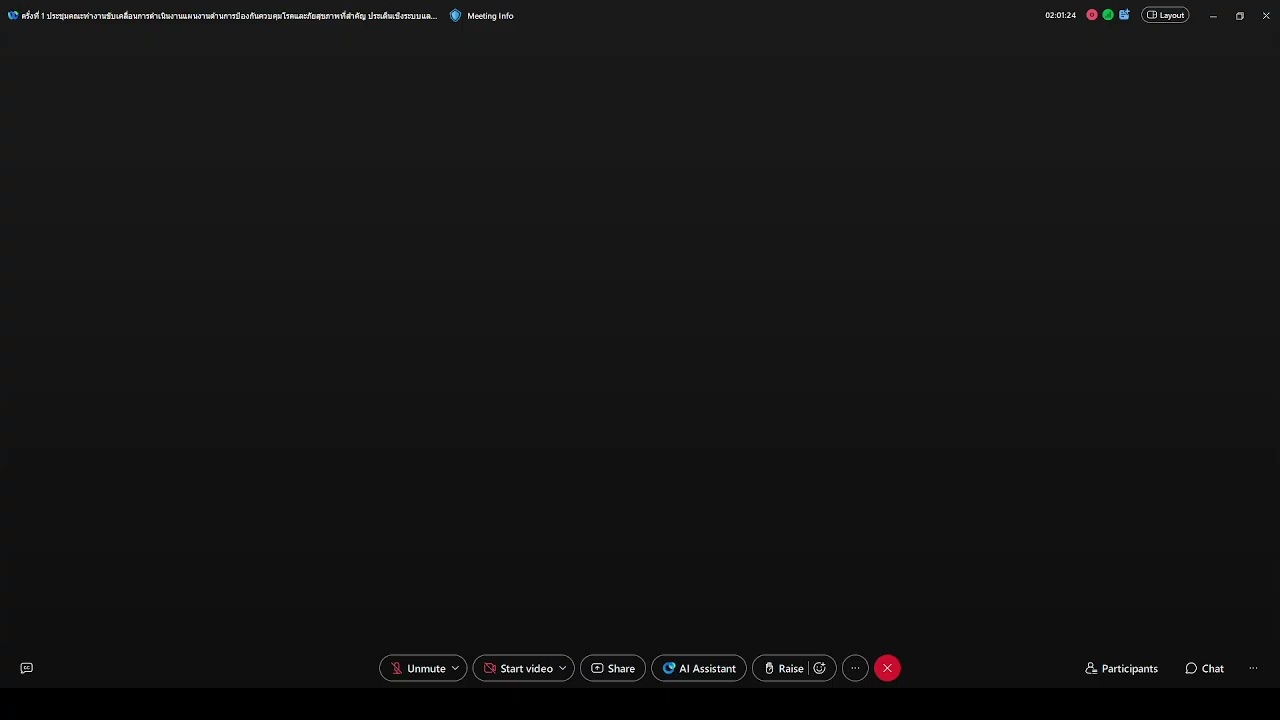The width and height of the screenshot is (1280, 720).
Task: Click the red recording indicator icon
Action: point(1092,15)
